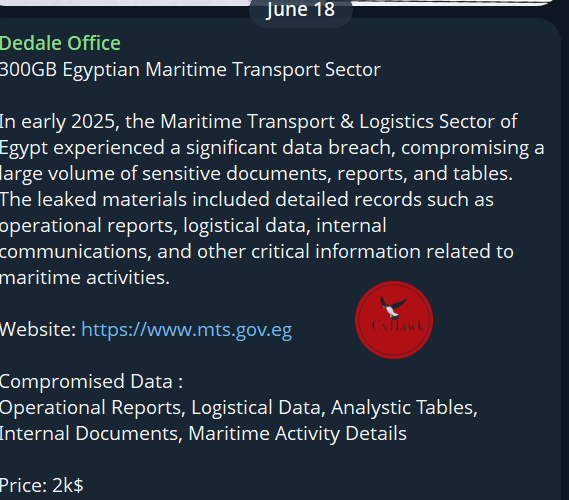Select the 300GB Egyptian Maritime Transport Sector title
The height and width of the screenshot is (500, 569).
(x=190, y=70)
